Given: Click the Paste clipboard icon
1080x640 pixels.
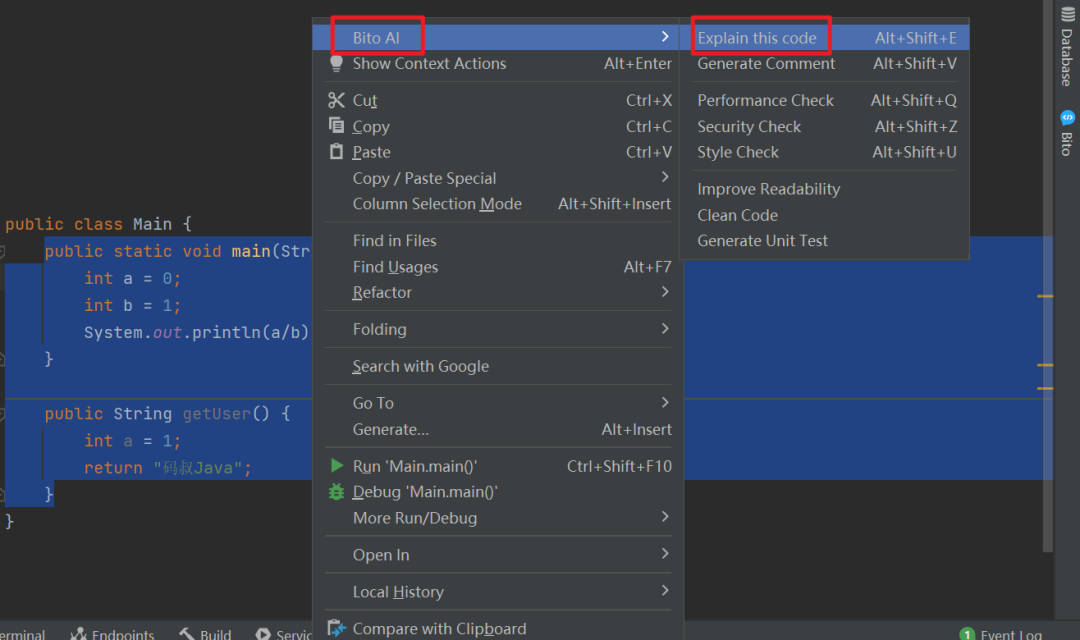Looking at the screenshot, I should 336,152.
